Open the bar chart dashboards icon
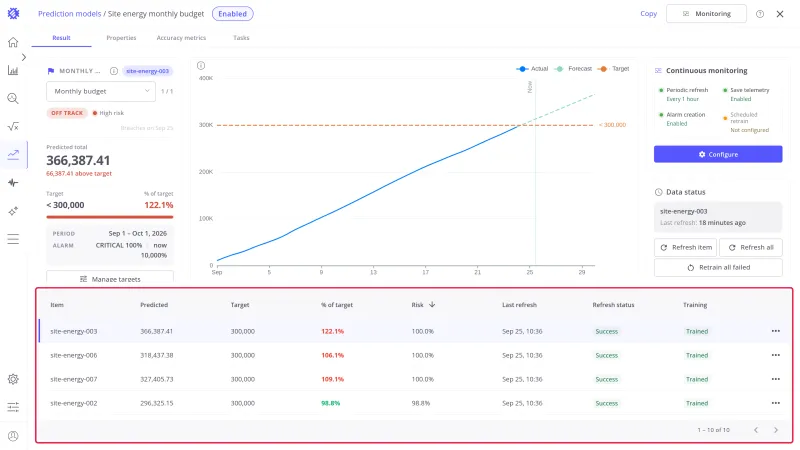This screenshot has height=450, width=800. pos(13,70)
